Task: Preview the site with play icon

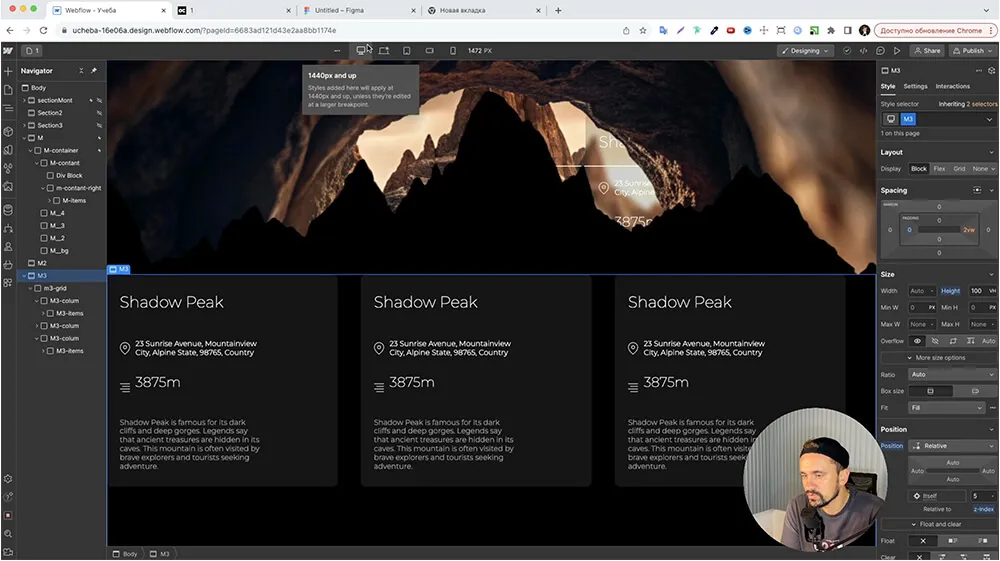Action: 897,50
